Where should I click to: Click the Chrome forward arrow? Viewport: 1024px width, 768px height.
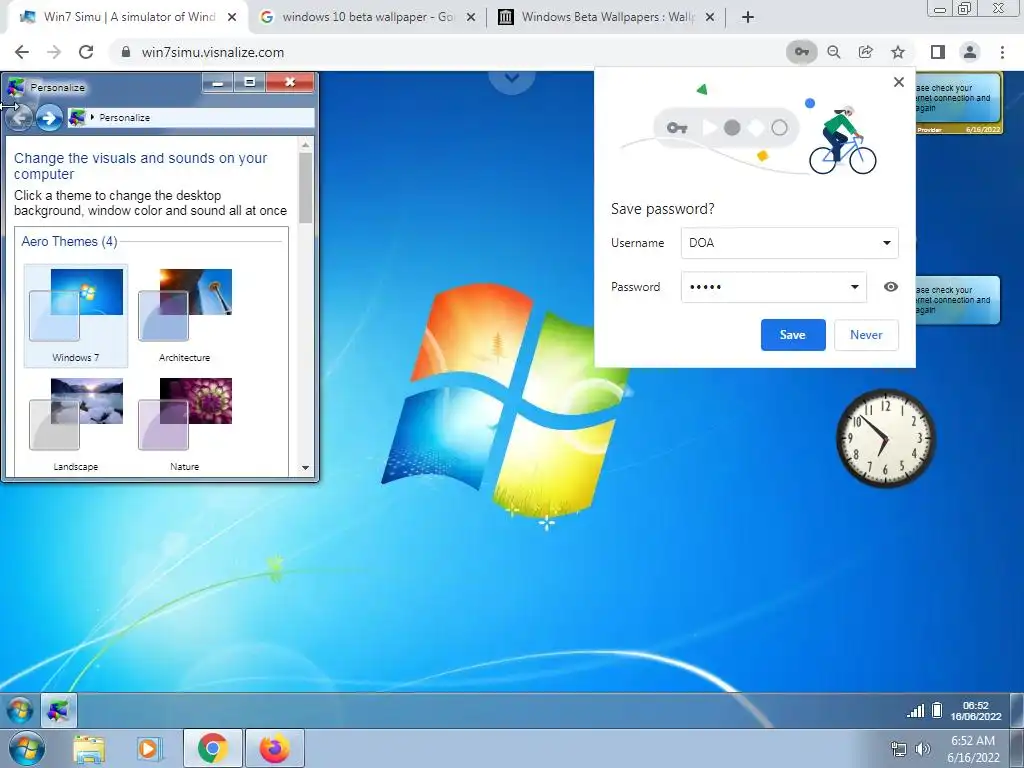[54, 52]
